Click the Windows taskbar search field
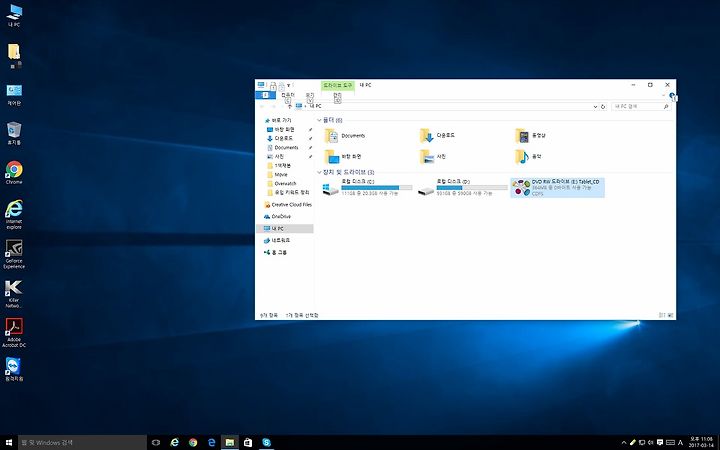This screenshot has width=720, height=450. tap(82, 443)
